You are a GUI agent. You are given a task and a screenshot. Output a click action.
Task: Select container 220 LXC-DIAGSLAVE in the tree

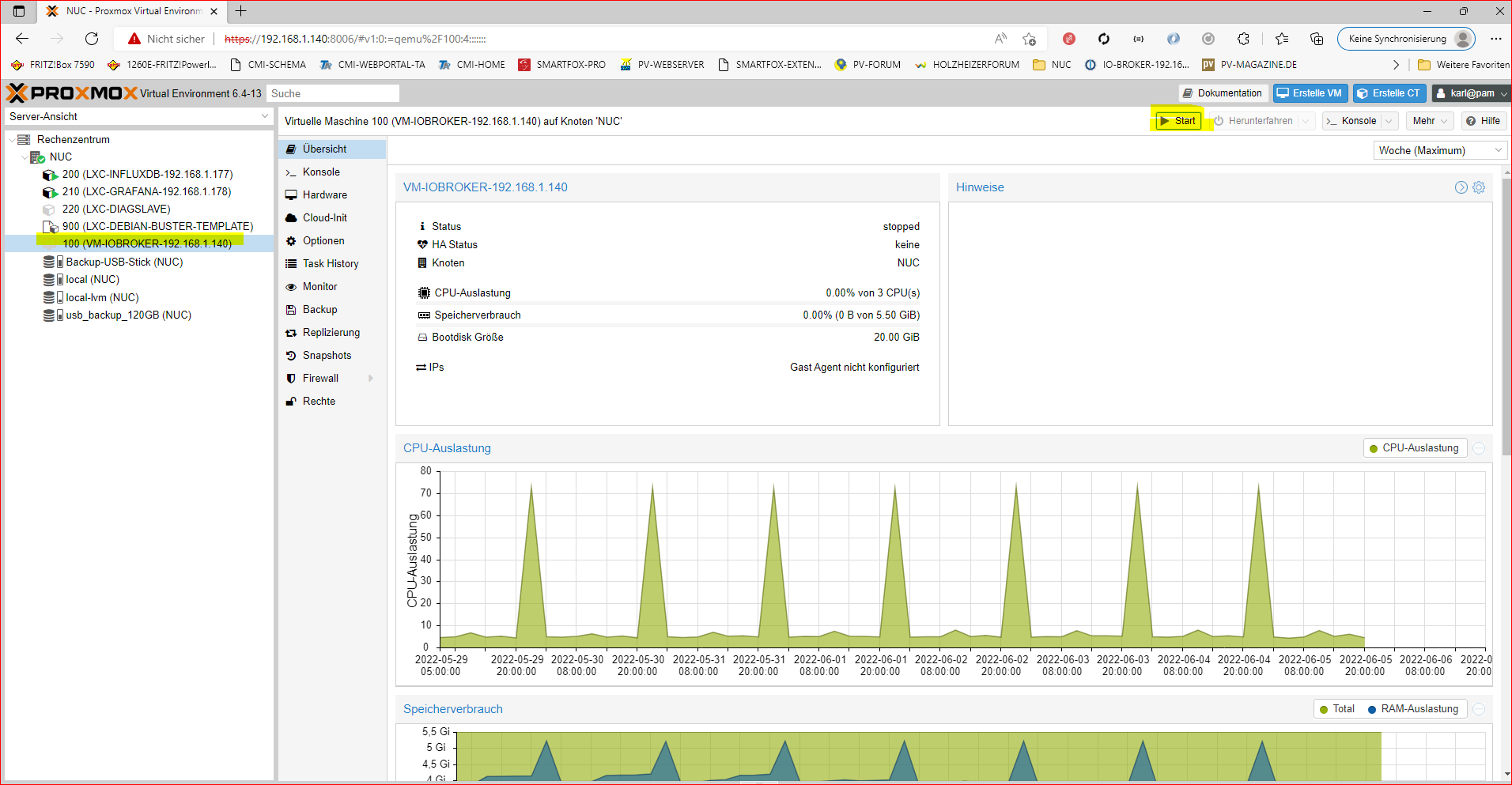click(116, 209)
